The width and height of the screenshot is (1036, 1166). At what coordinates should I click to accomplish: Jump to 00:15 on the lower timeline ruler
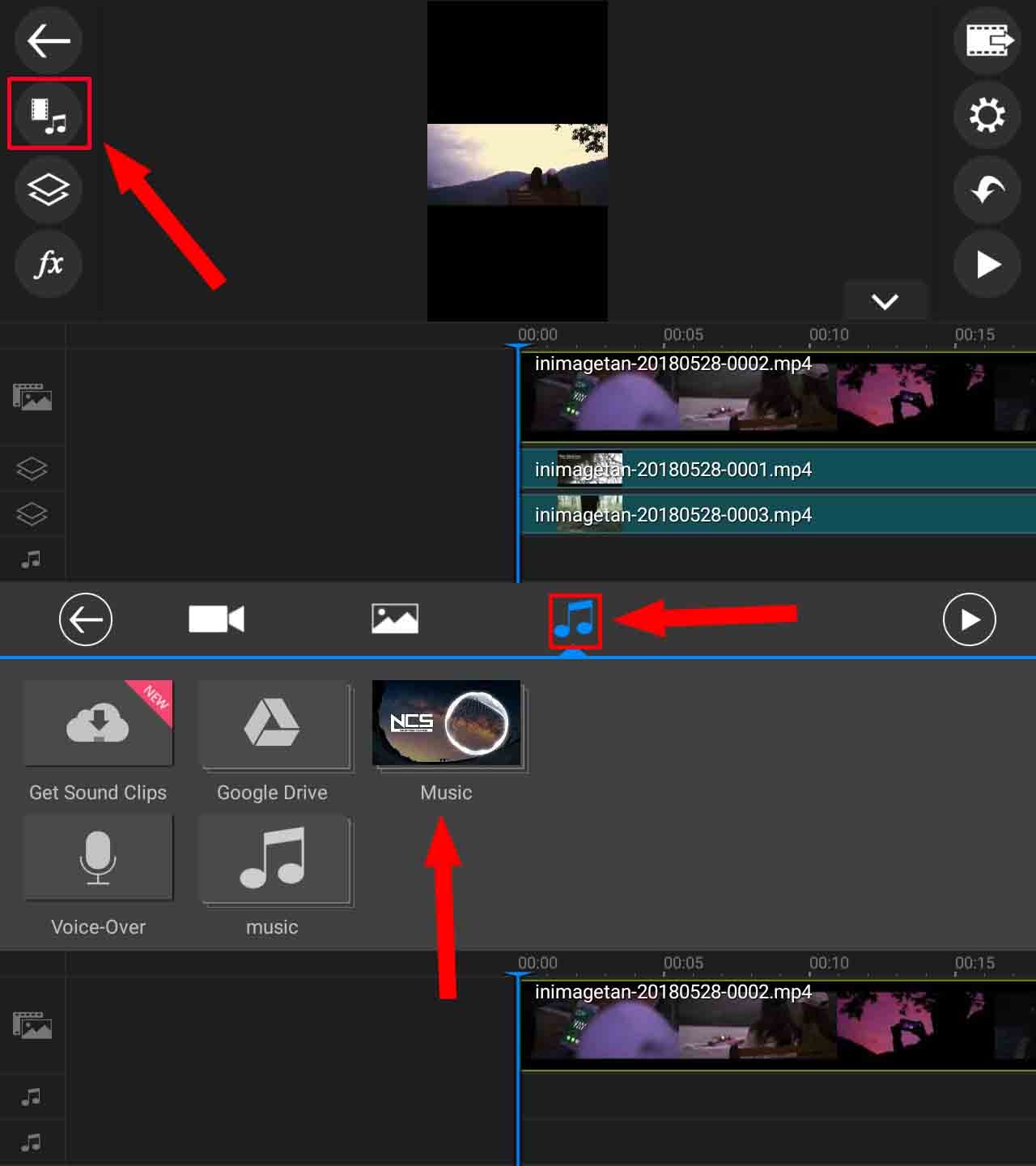point(974,963)
